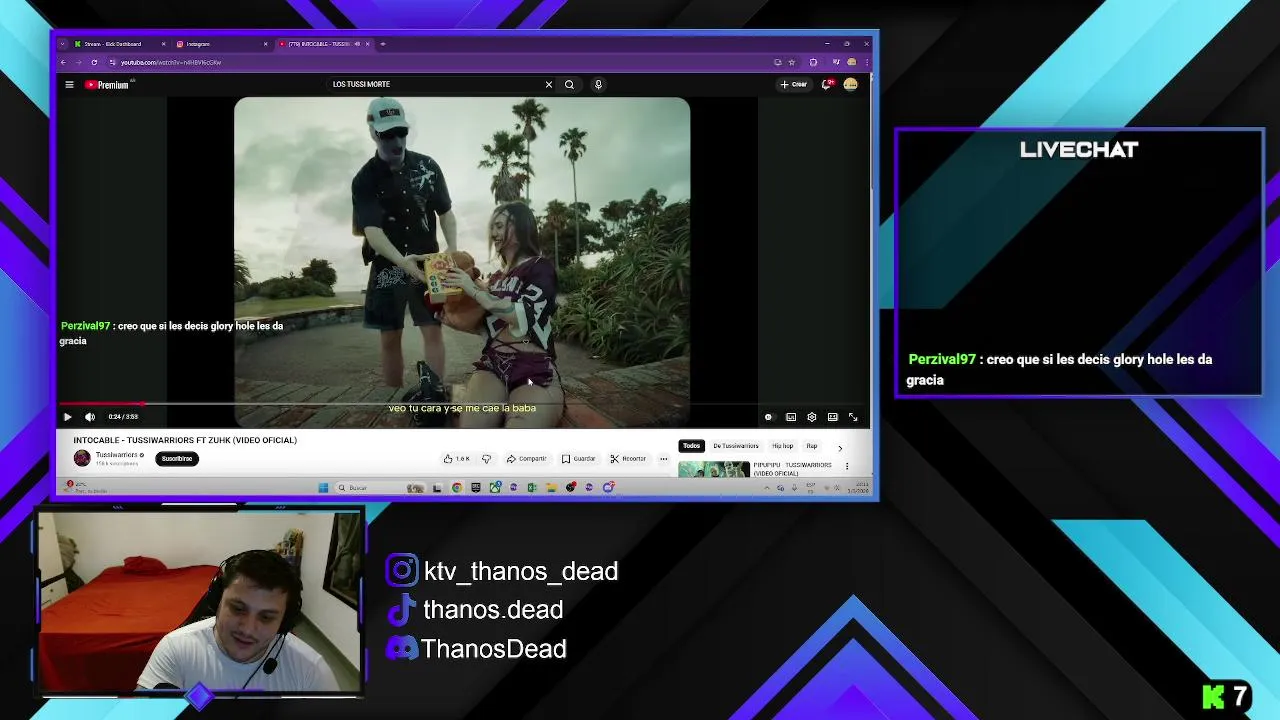
Task: Click the Recortar clip button
Action: [x=628, y=459]
